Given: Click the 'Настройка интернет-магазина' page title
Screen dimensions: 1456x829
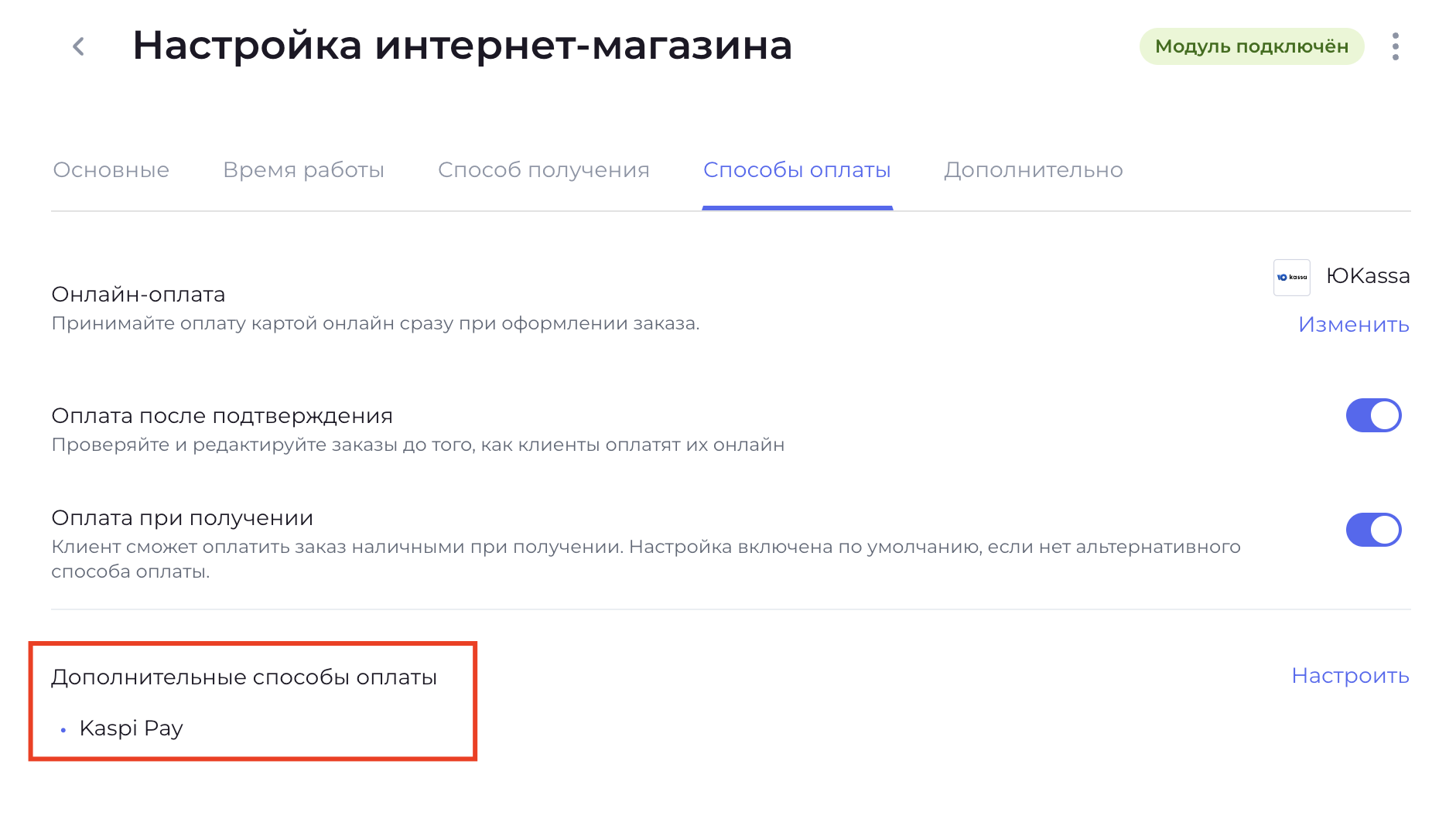Looking at the screenshot, I should tap(462, 46).
